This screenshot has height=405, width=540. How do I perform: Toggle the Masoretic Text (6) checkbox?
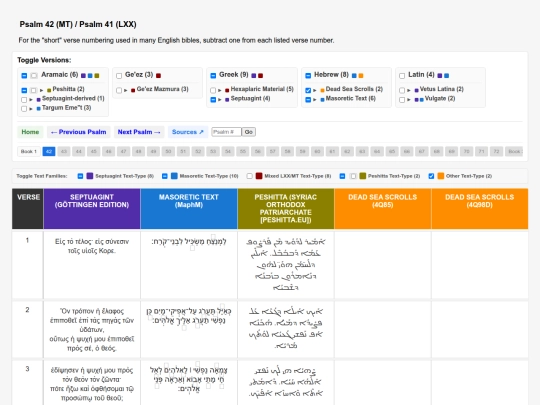click(308, 100)
